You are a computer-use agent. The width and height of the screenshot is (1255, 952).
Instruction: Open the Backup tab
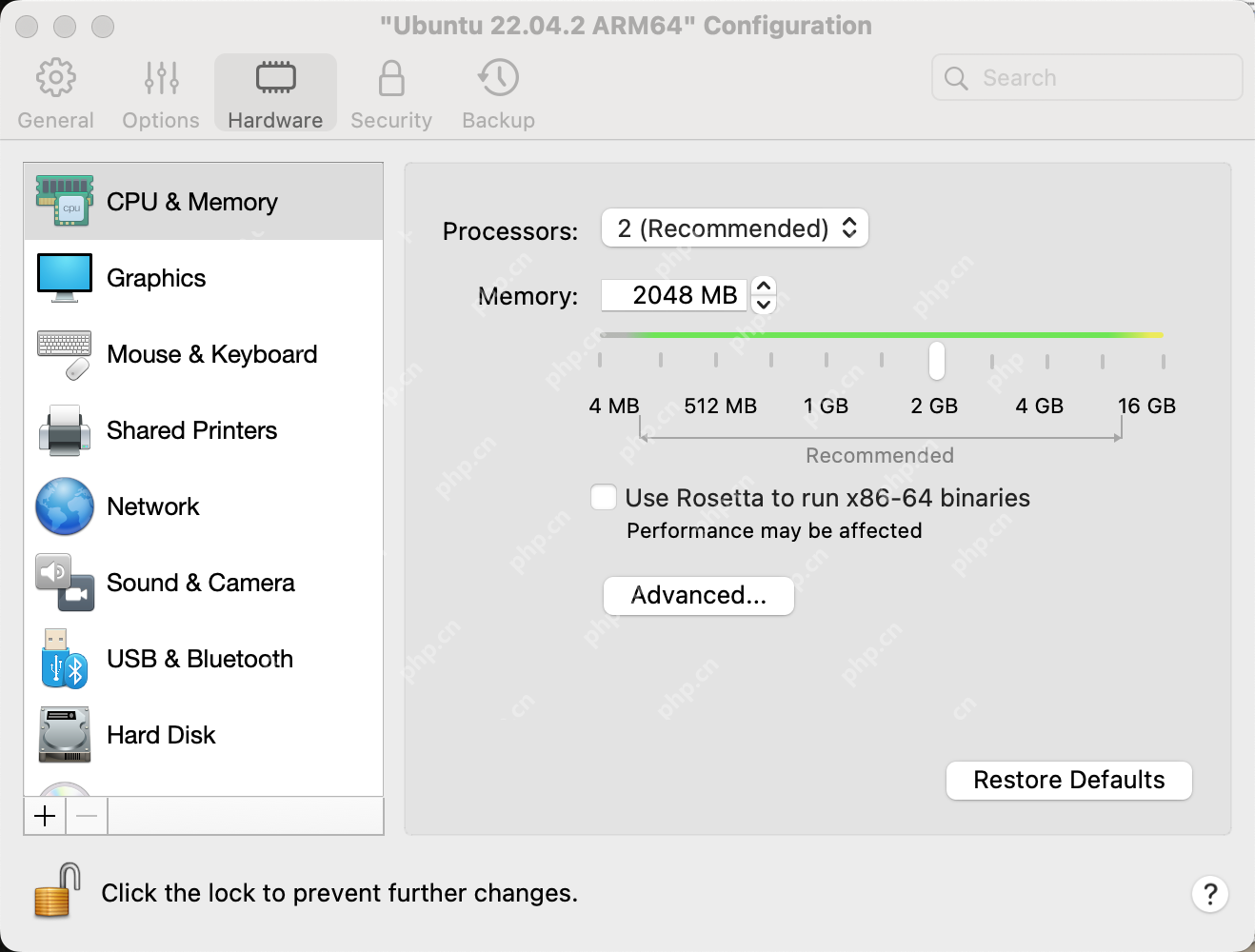click(x=498, y=93)
